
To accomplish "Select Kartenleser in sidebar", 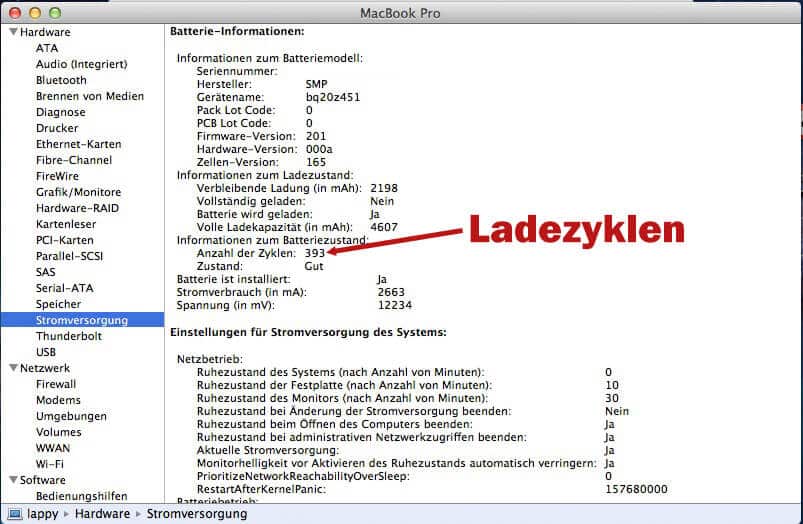I will pos(66,224).
